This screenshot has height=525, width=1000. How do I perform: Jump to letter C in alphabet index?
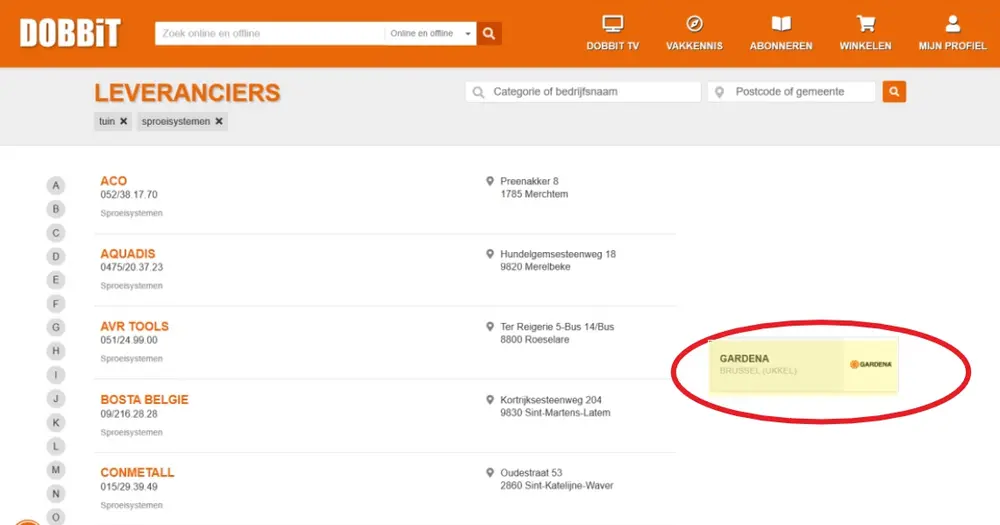click(56, 233)
